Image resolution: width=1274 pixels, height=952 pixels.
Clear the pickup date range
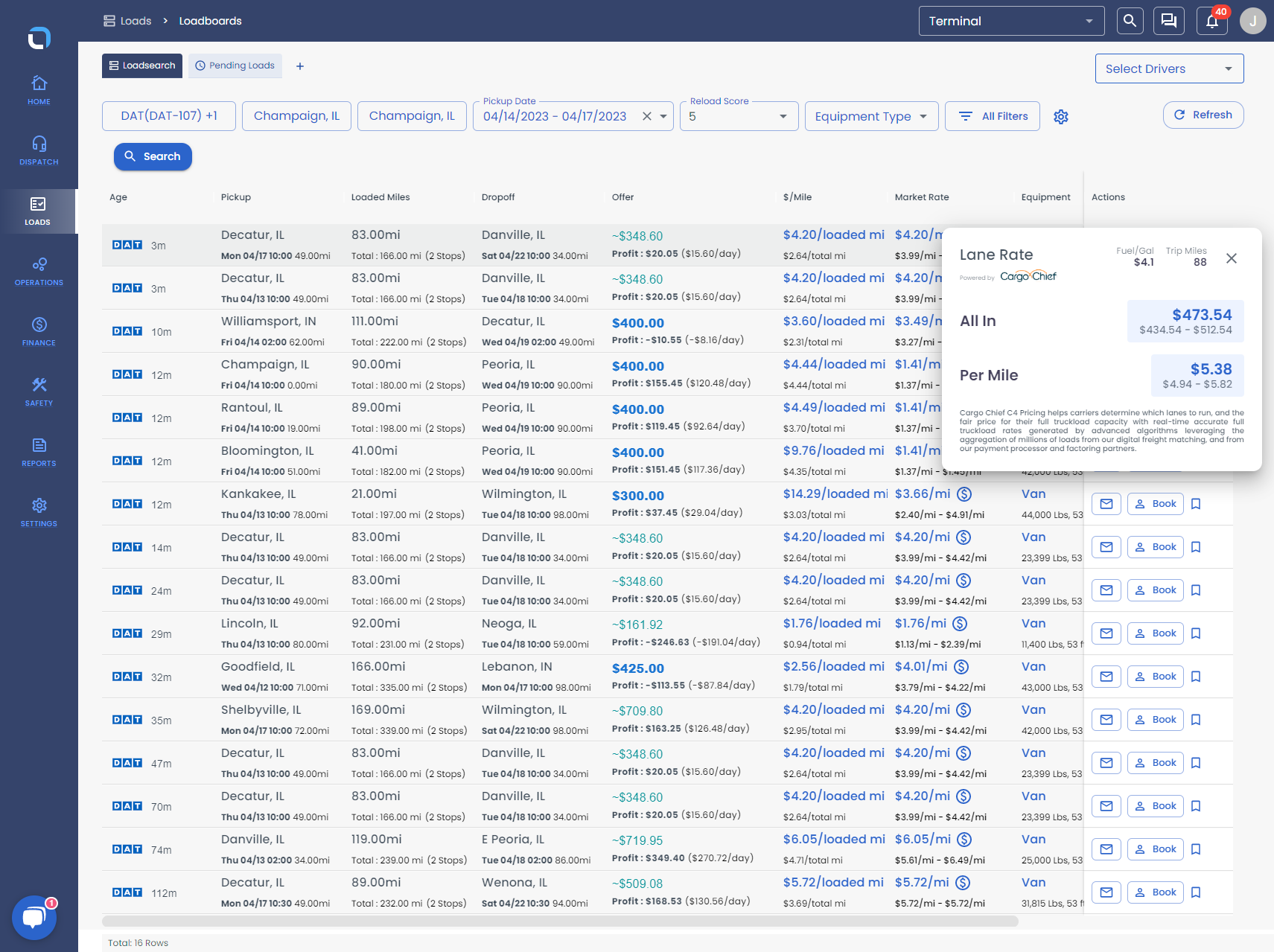647,116
